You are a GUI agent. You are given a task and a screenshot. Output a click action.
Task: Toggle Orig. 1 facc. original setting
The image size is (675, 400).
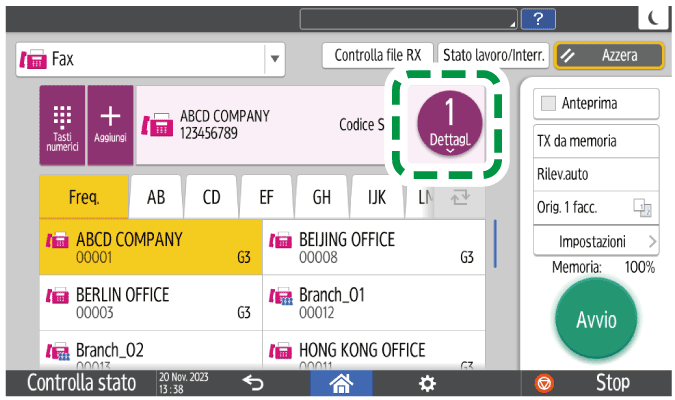pyautogui.click(x=589, y=207)
